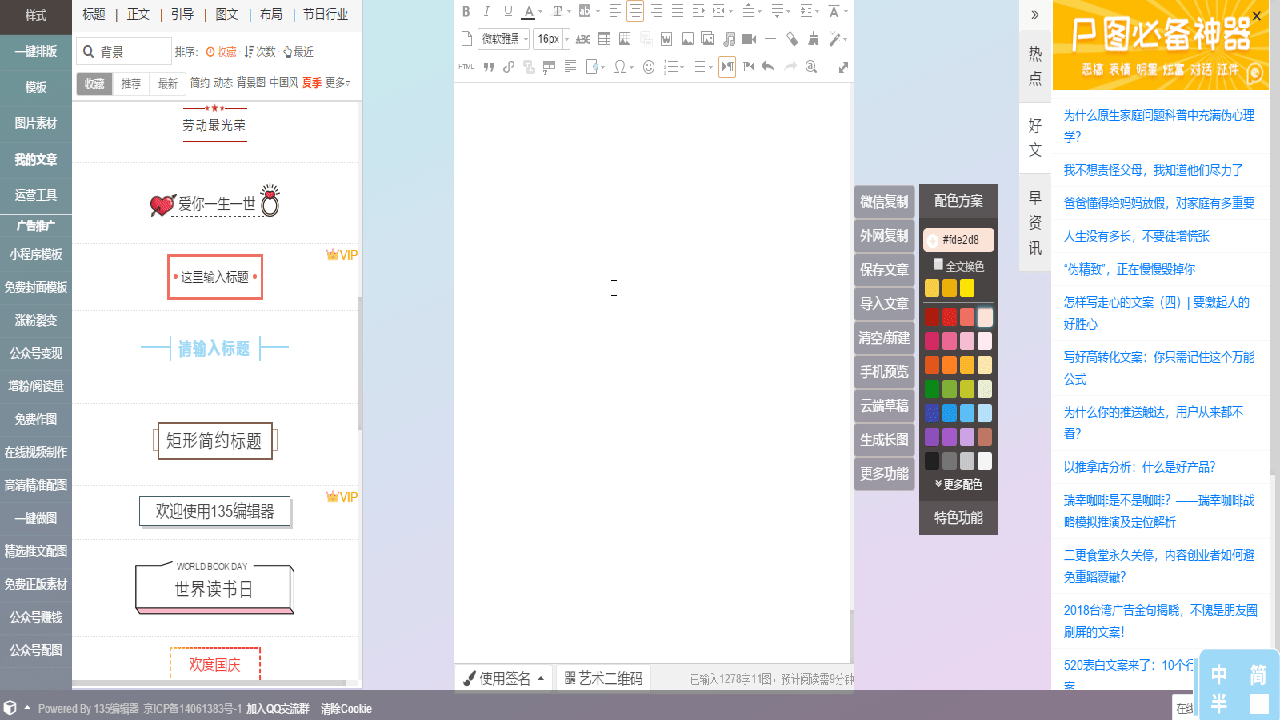
Task: Toggle center text alignment
Action: (x=635, y=12)
